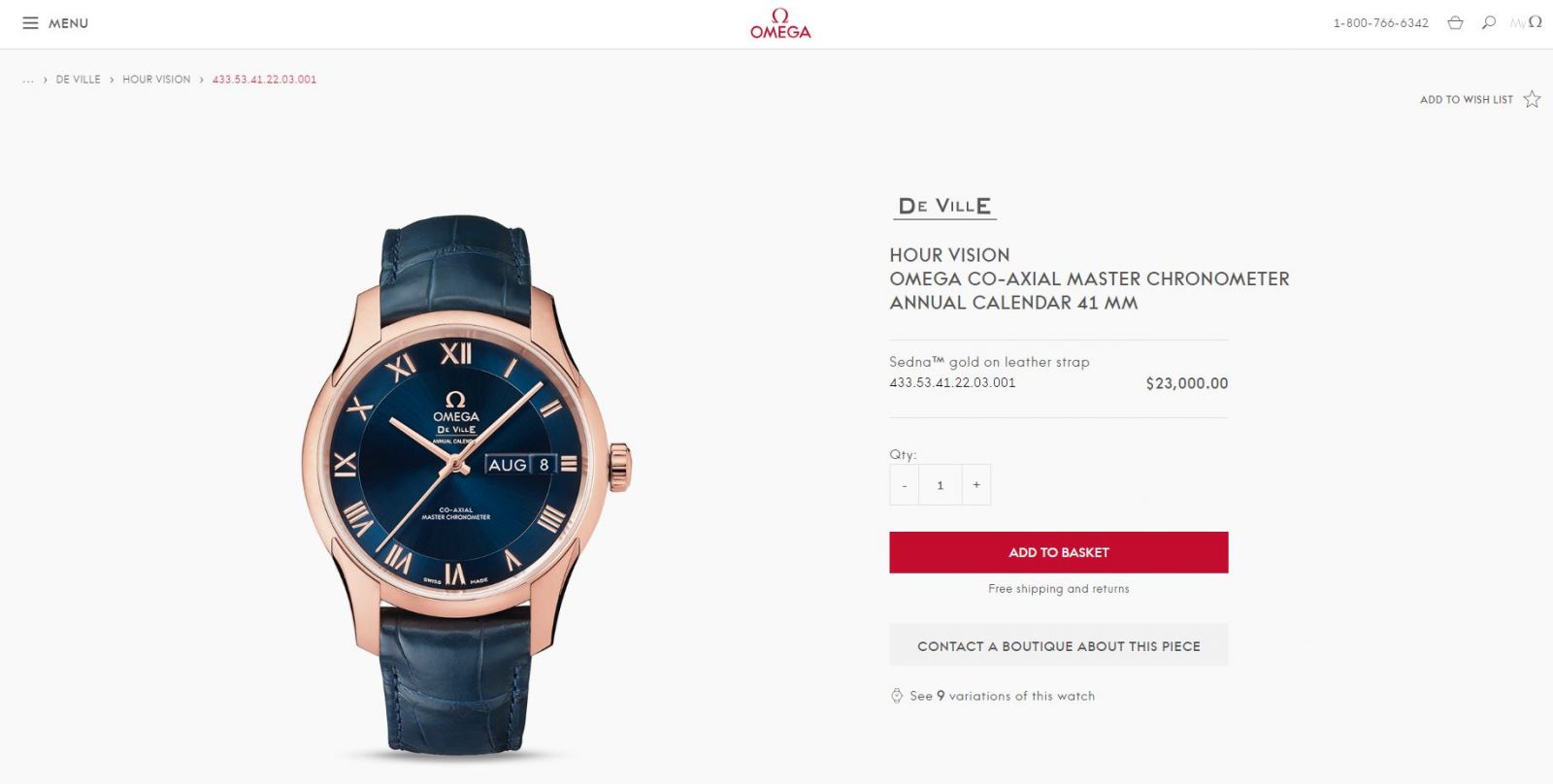This screenshot has height=784, width=1553.
Task: Click the Omega logo at top center
Action: (780, 23)
